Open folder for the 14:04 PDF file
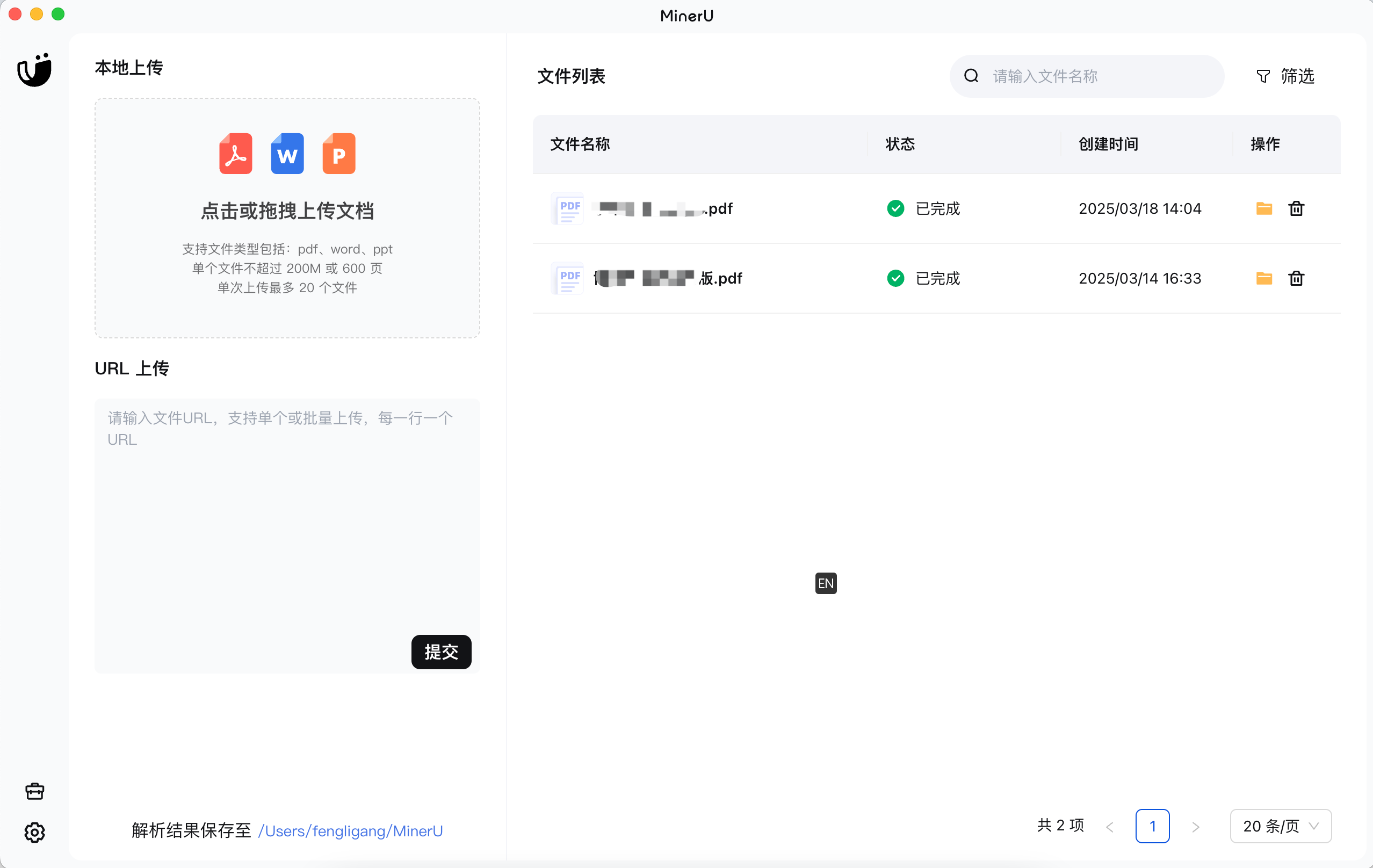 (x=1263, y=209)
